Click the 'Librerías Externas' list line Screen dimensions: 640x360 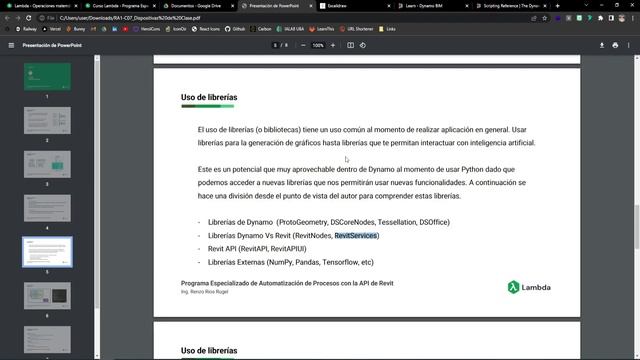(x=291, y=262)
